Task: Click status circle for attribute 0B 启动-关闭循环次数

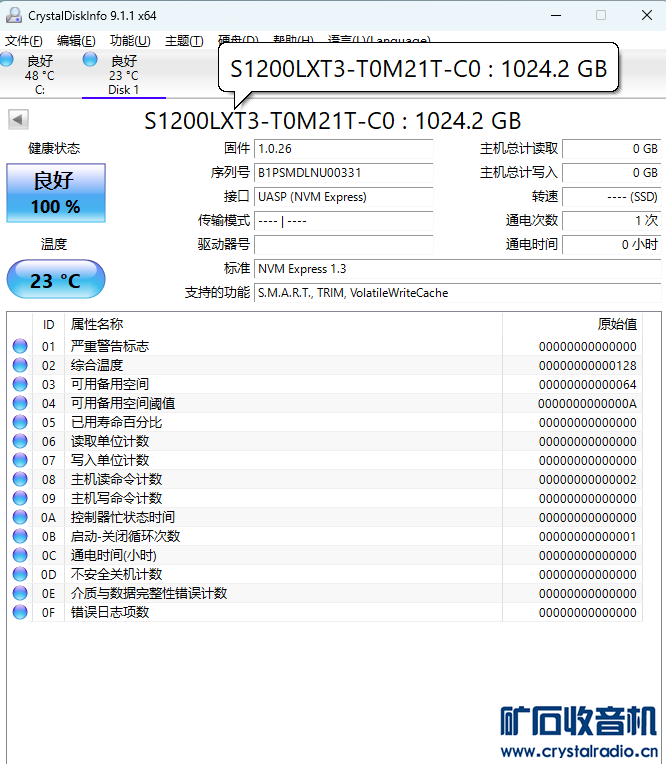Action: (20, 536)
